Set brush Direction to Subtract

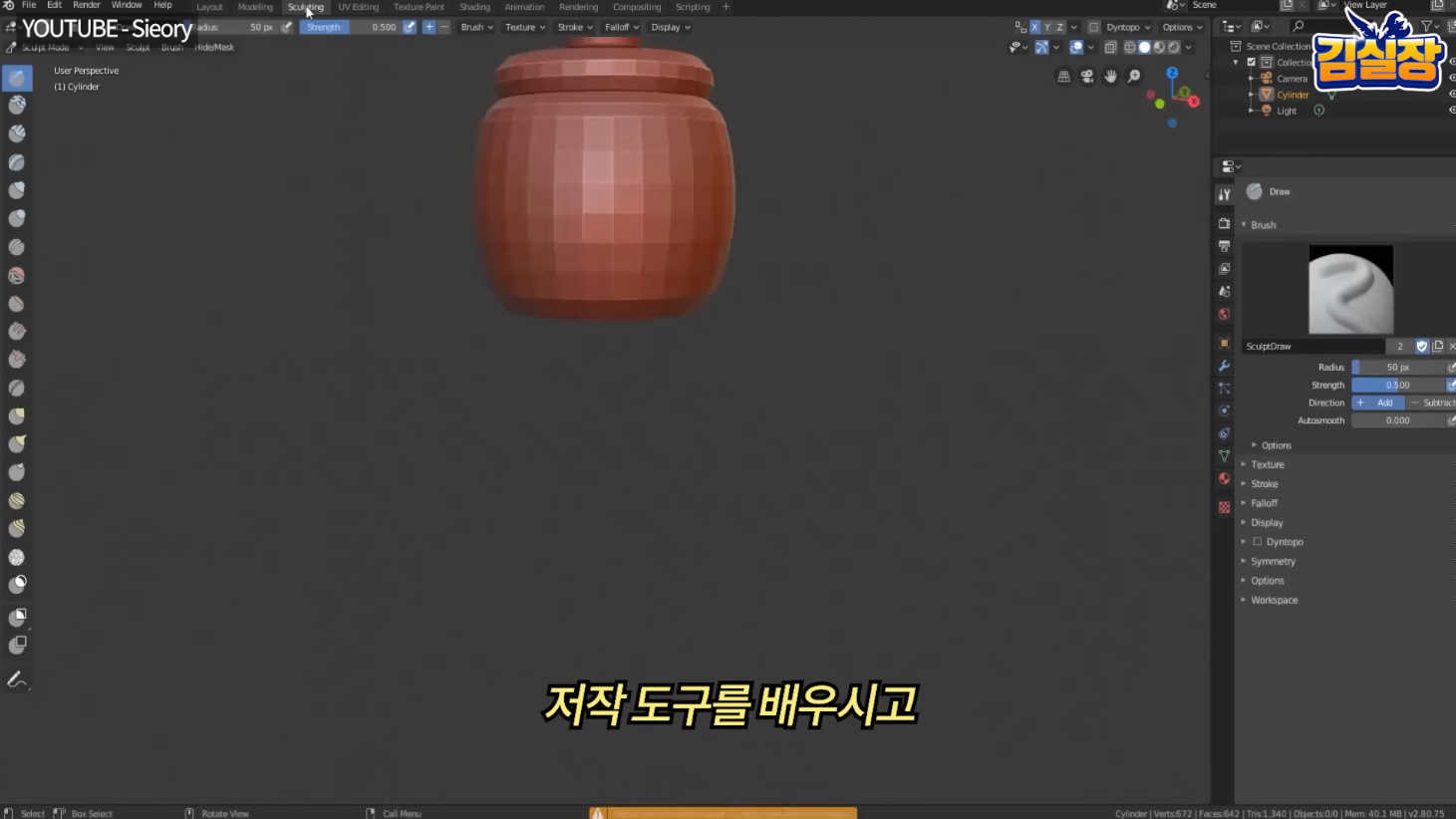[1436, 403]
